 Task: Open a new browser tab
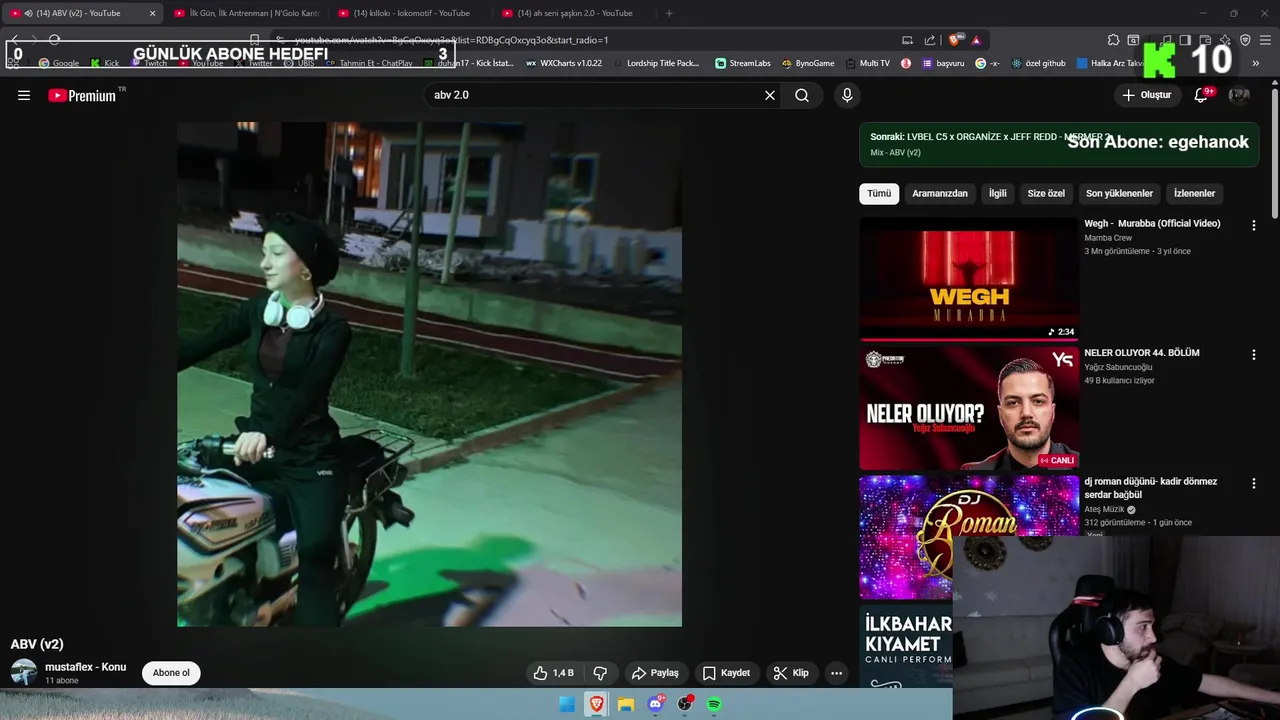click(669, 13)
